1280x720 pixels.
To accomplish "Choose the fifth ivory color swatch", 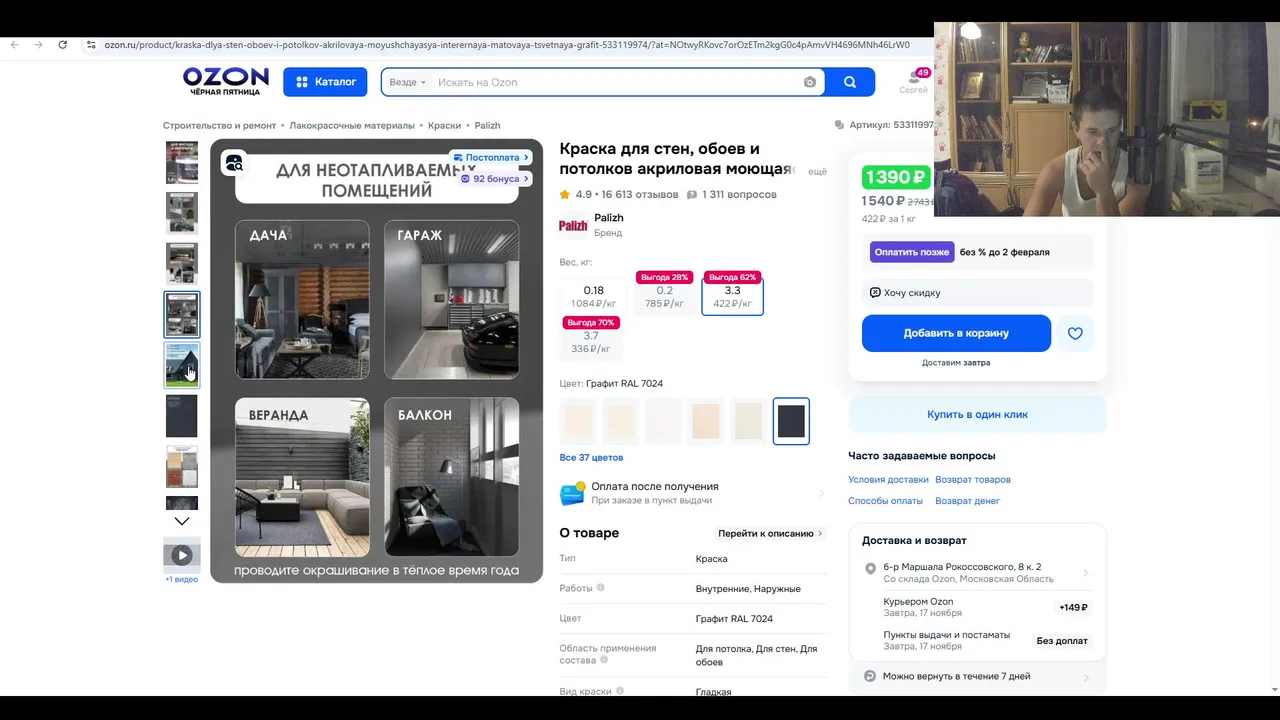I will 748,421.
